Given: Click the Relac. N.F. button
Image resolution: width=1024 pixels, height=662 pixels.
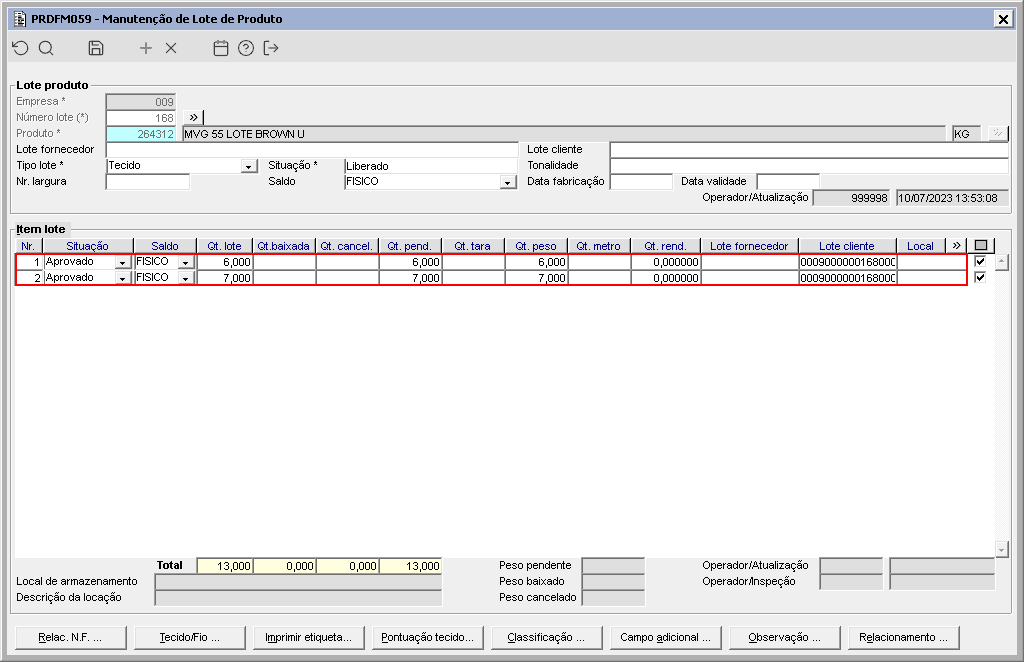Looking at the screenshot, I should point(71,638).
